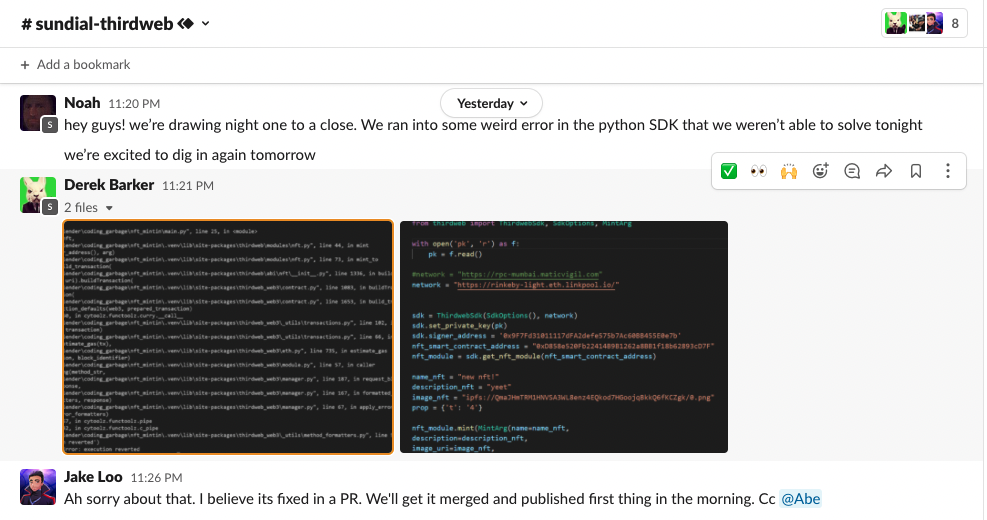Reply in thread using speech bubble icon
Image resolution: width=987 pixels, height=520 pixels.
tap(852, 171)
